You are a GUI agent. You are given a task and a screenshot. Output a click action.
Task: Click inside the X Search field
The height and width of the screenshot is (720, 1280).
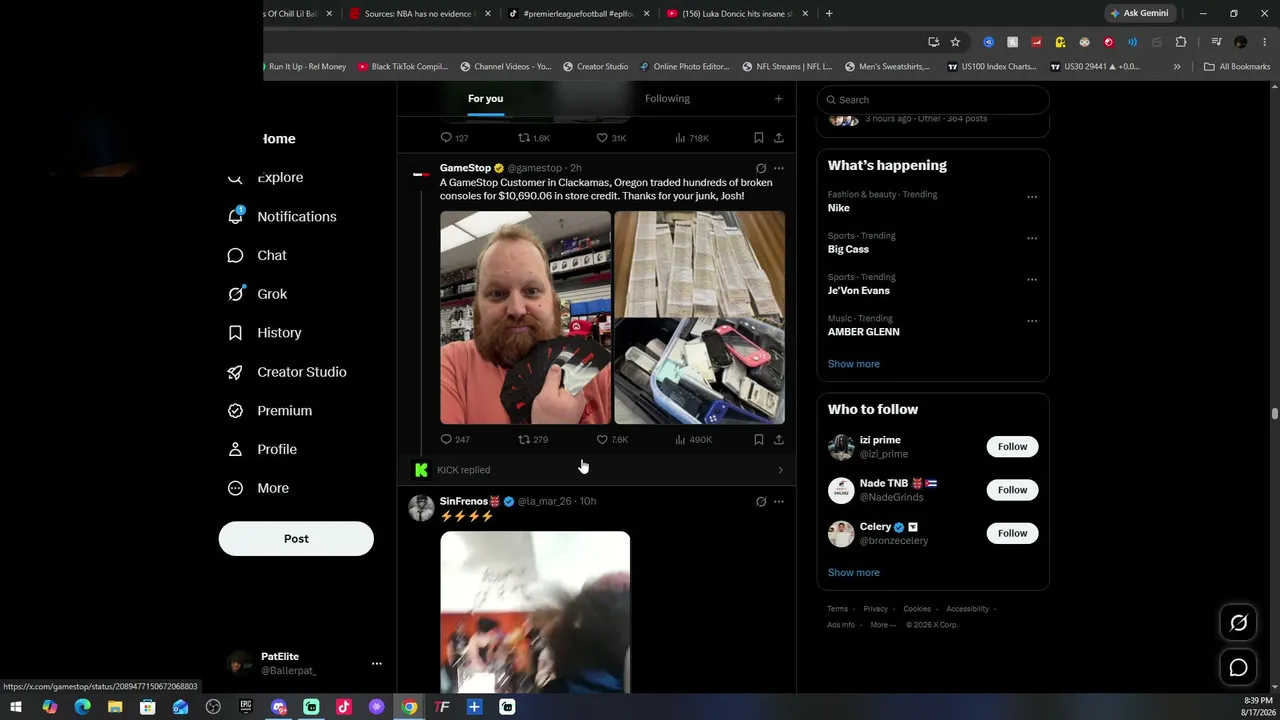[933, 100]
